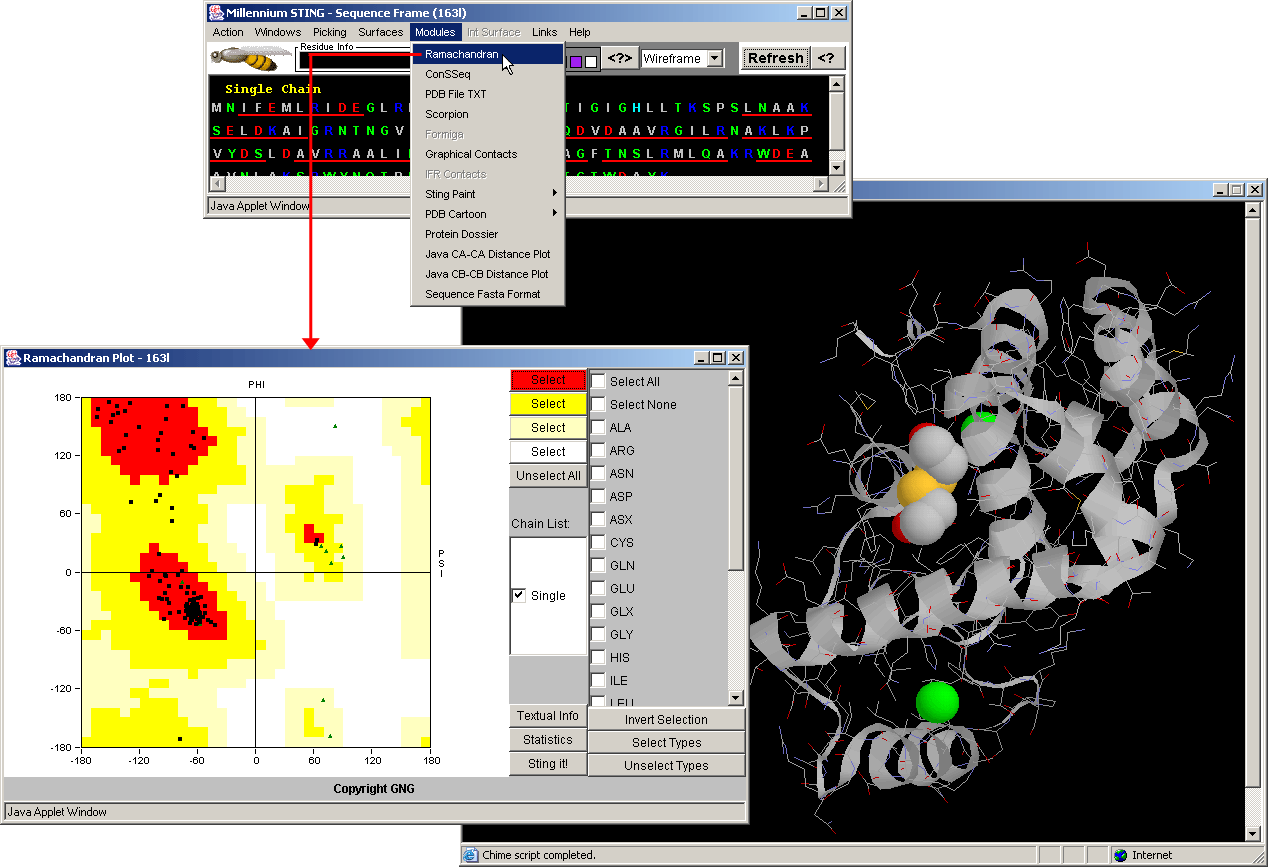Open the Windows menu
The width and height of the screenshot is (1268, 867).
pos(278,32)
